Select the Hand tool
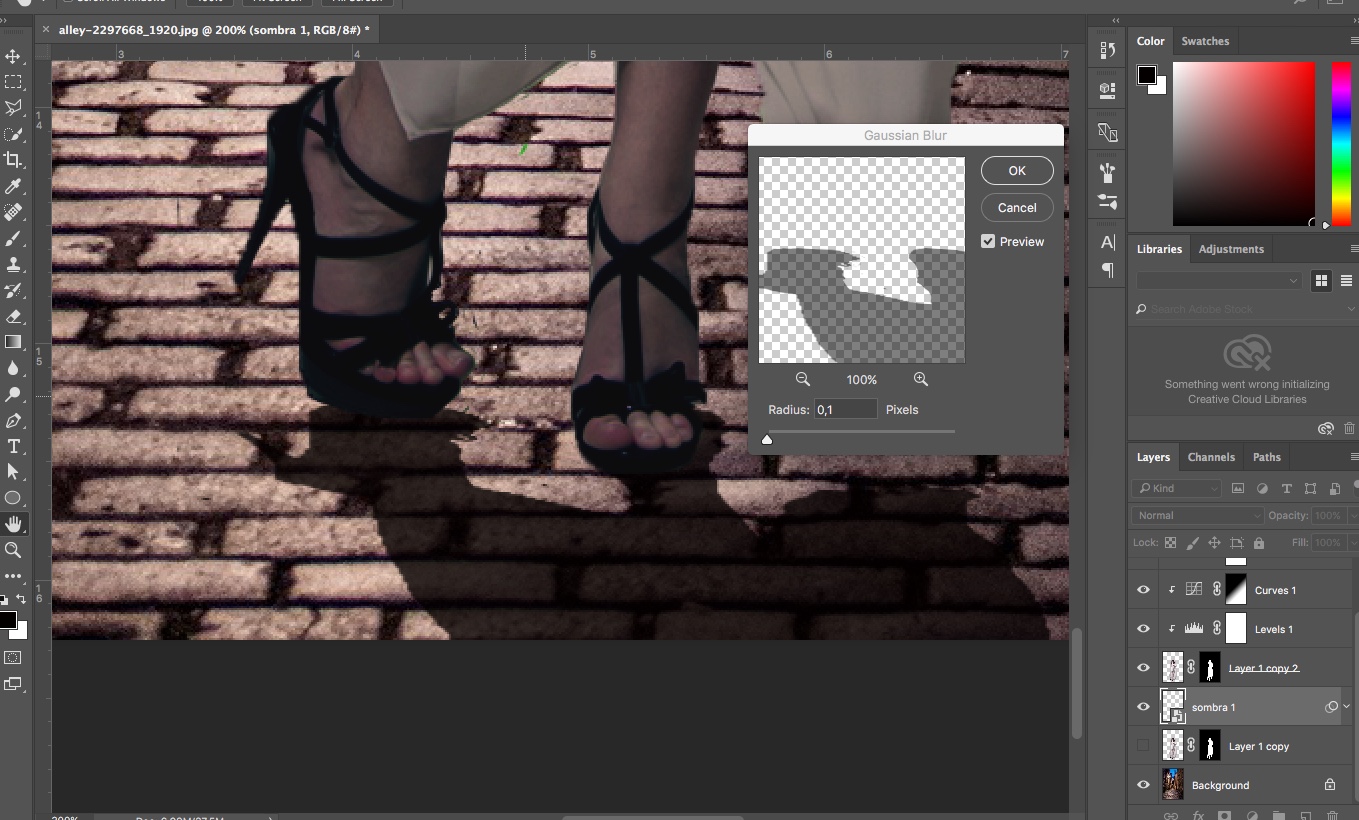Screen dimensions: 1359x820 tap(13, 524)
